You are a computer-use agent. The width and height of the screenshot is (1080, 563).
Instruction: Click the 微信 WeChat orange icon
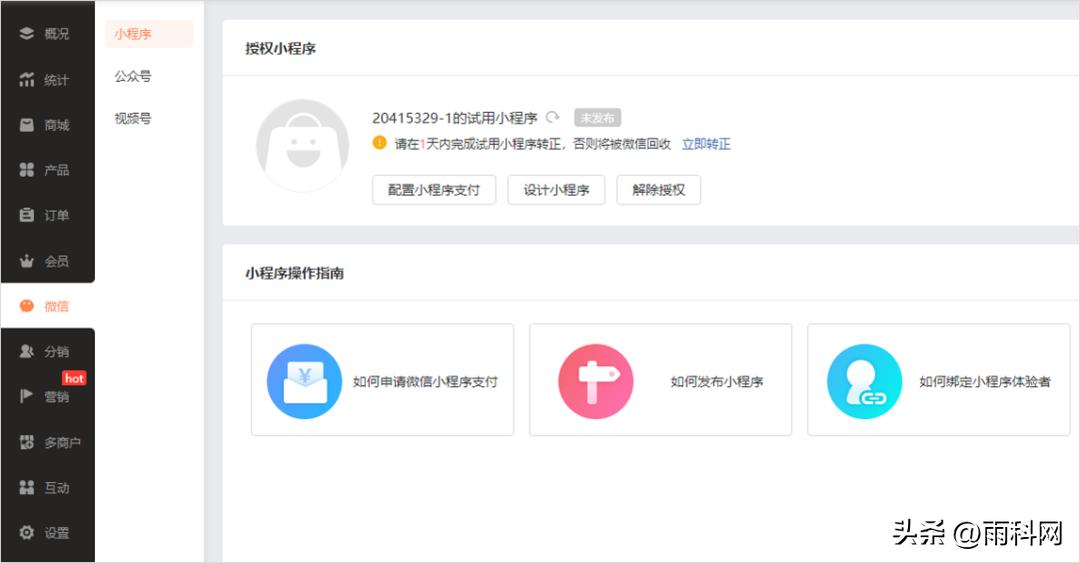pos(26,306)
